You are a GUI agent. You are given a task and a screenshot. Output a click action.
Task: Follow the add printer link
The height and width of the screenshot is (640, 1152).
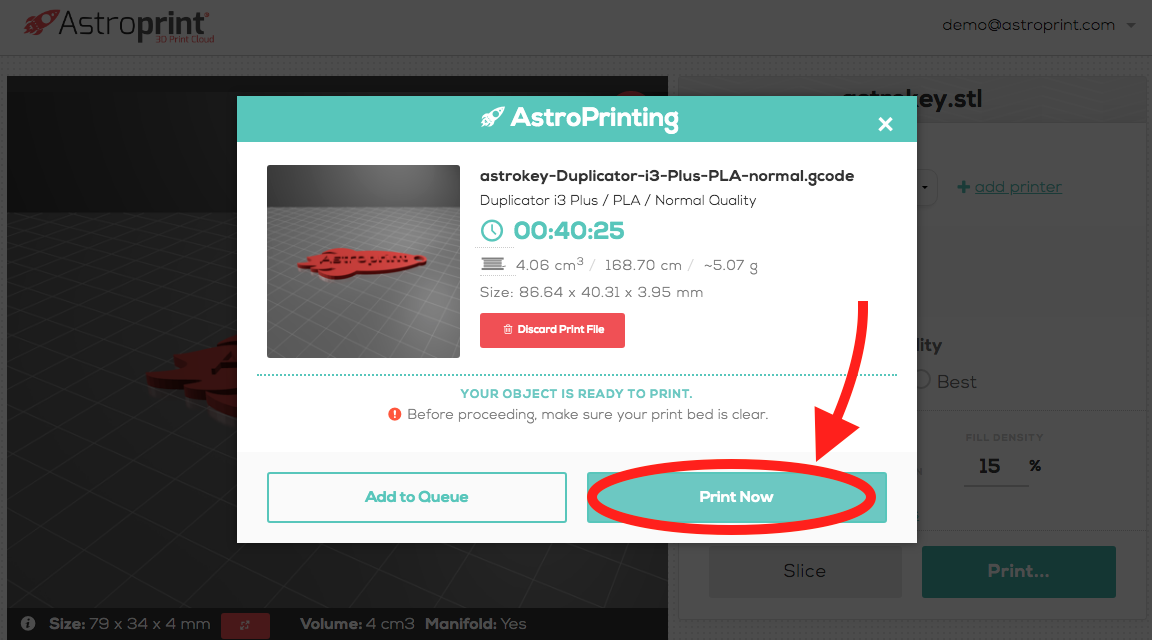[1017, 187]
